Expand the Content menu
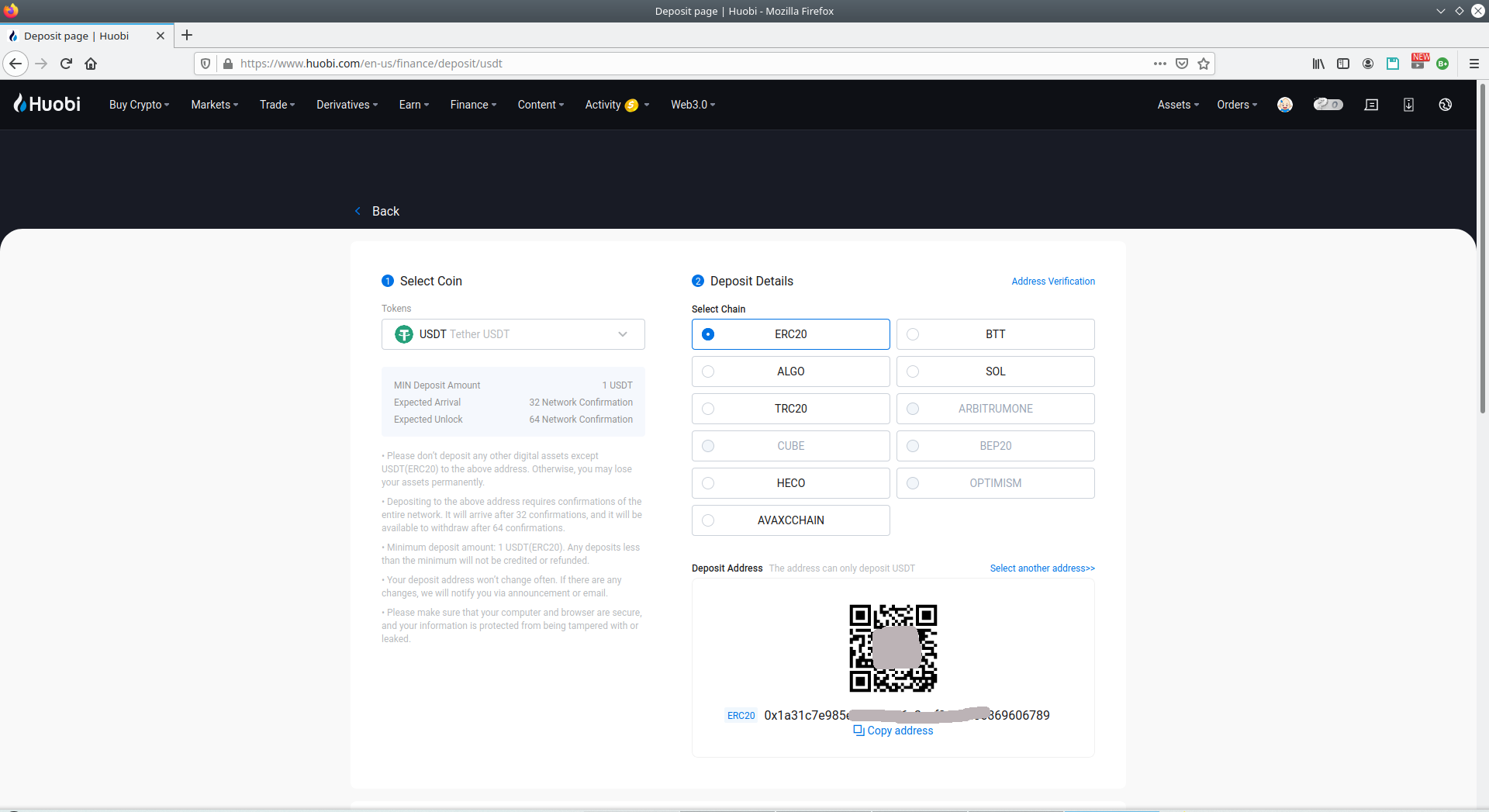The image size is (1489, 812). (541, 105)
